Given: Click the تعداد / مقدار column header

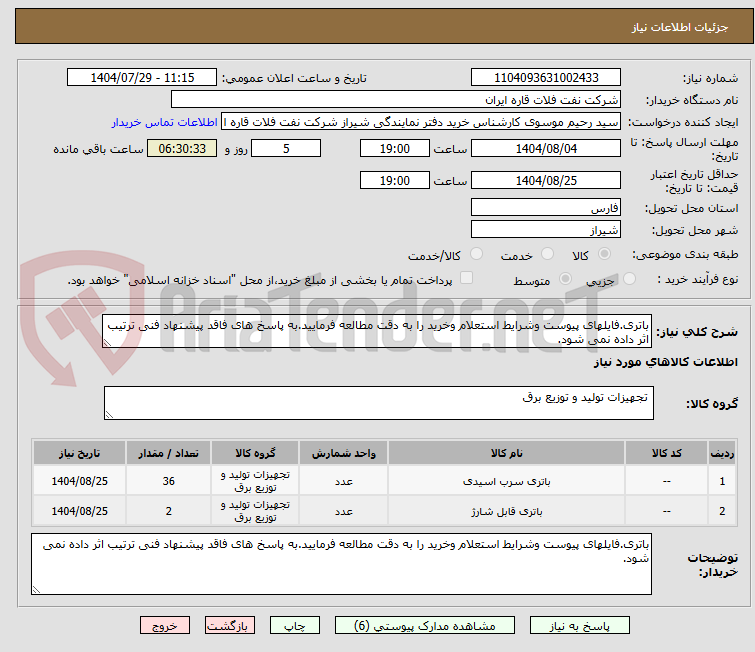Looking at the screenshot, I should 168,453.
